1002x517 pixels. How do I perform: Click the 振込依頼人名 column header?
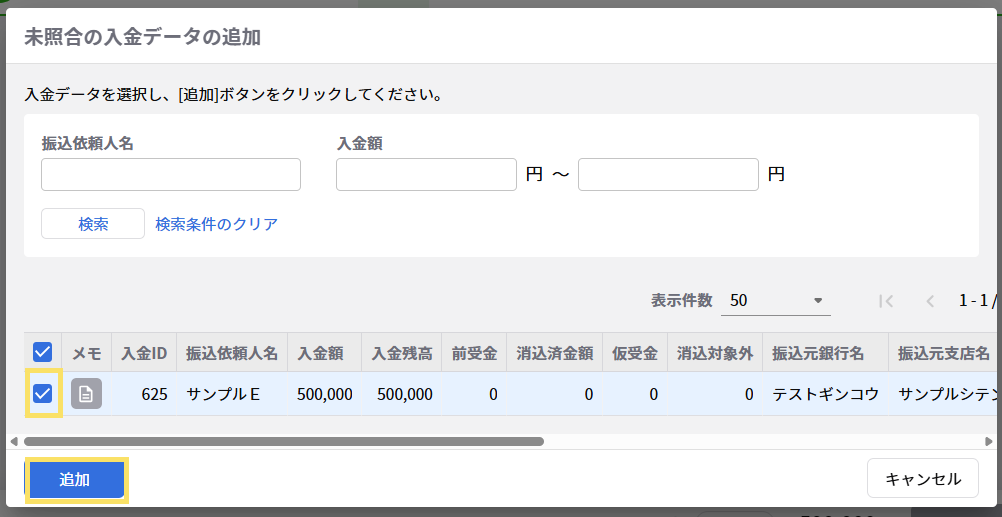point(231,353)
